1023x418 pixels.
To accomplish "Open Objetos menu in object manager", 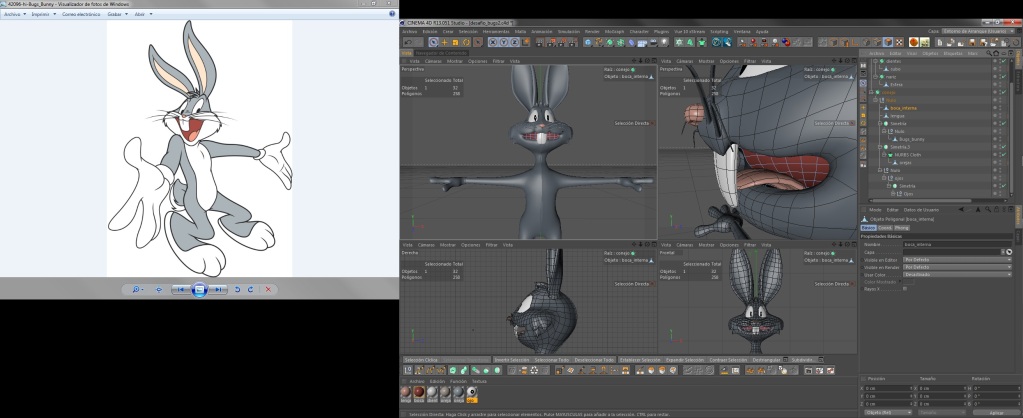I will [x=930, y=53].
